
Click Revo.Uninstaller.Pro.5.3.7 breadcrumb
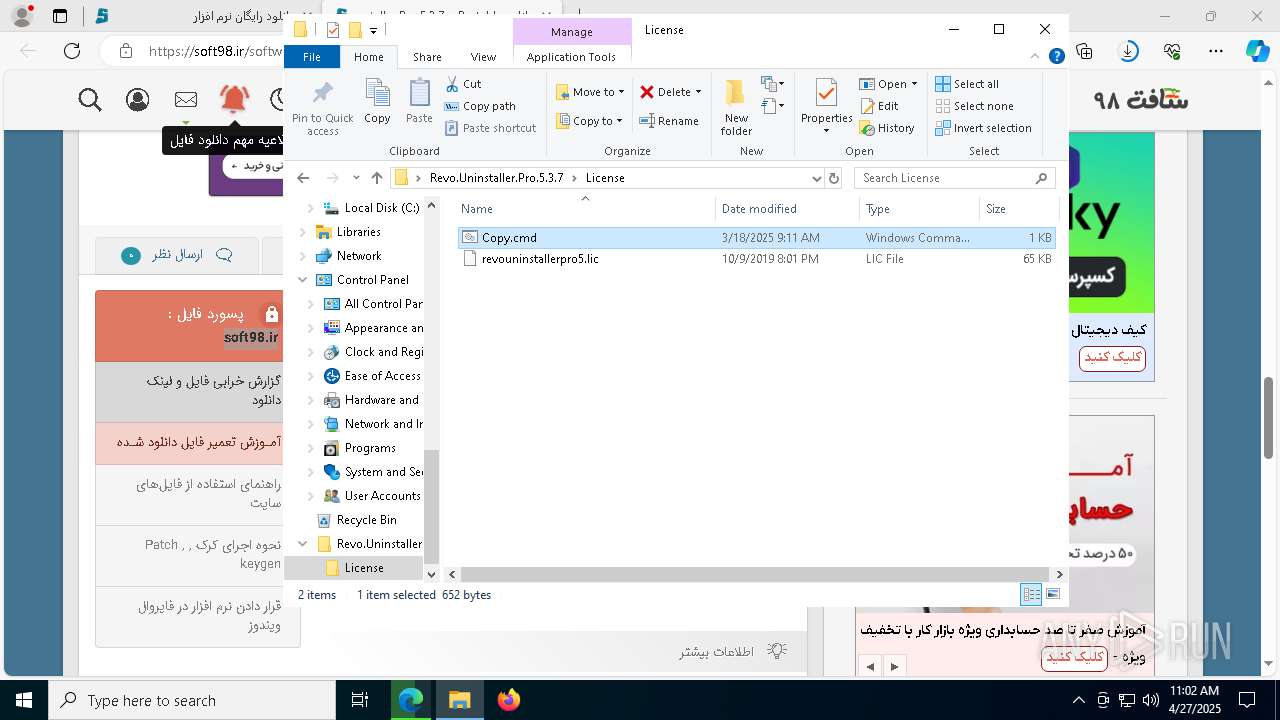click(x=496, y=178)
